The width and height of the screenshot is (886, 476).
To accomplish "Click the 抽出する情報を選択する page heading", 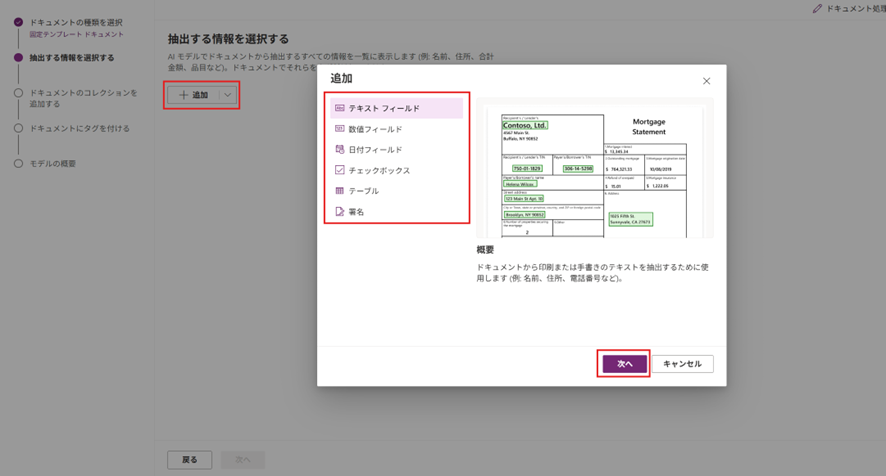I will click(228, 39).
